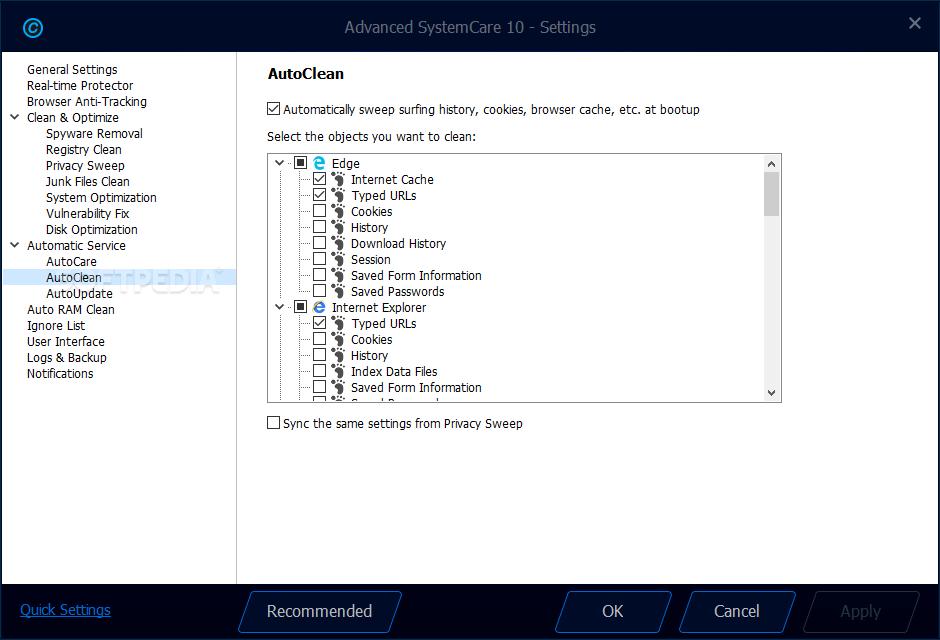Check Index Data Files option

[x=320, y=371]
